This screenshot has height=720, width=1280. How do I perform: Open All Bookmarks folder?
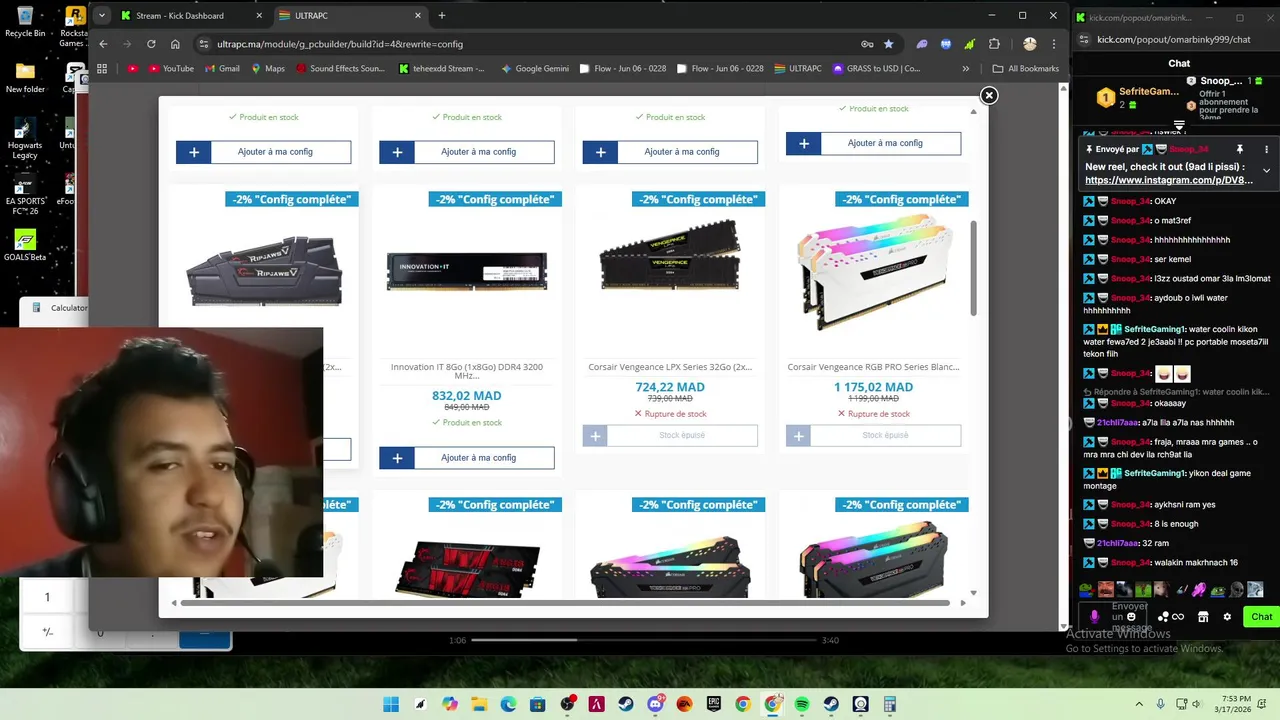1025,69
